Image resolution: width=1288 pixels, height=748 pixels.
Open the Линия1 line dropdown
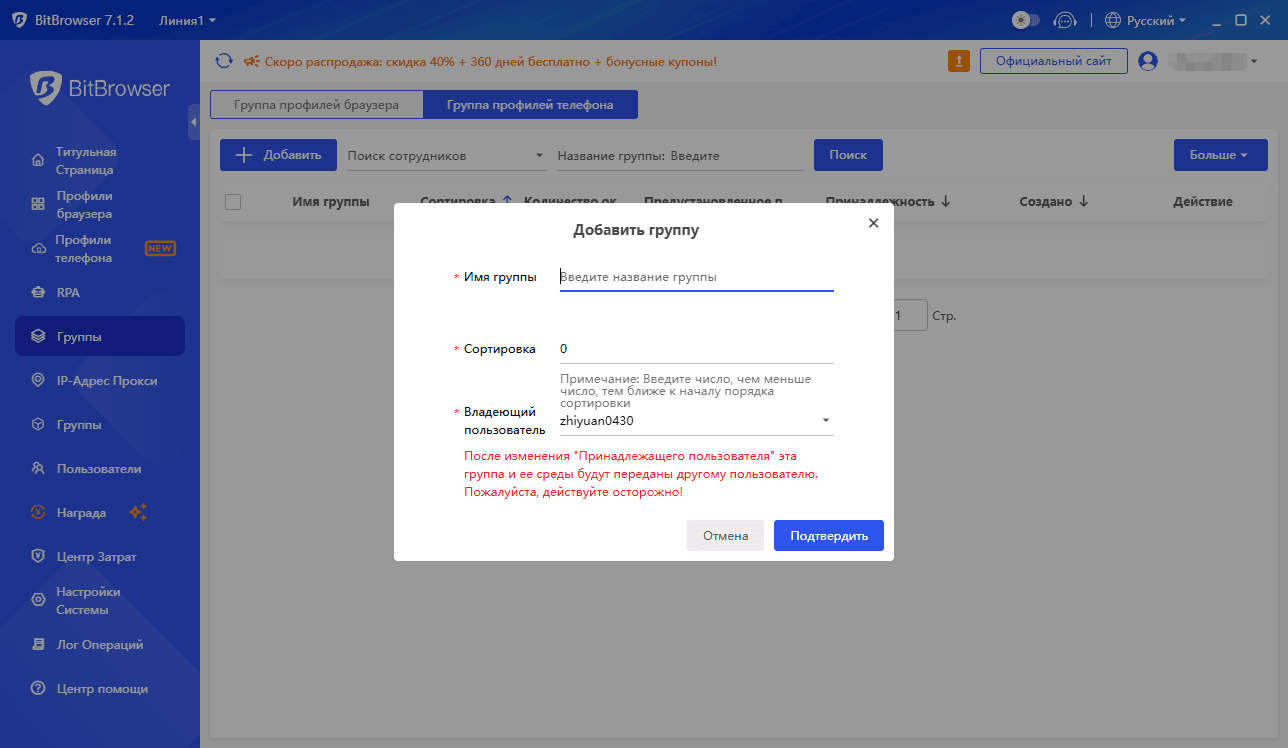click(x=187, y=20)
